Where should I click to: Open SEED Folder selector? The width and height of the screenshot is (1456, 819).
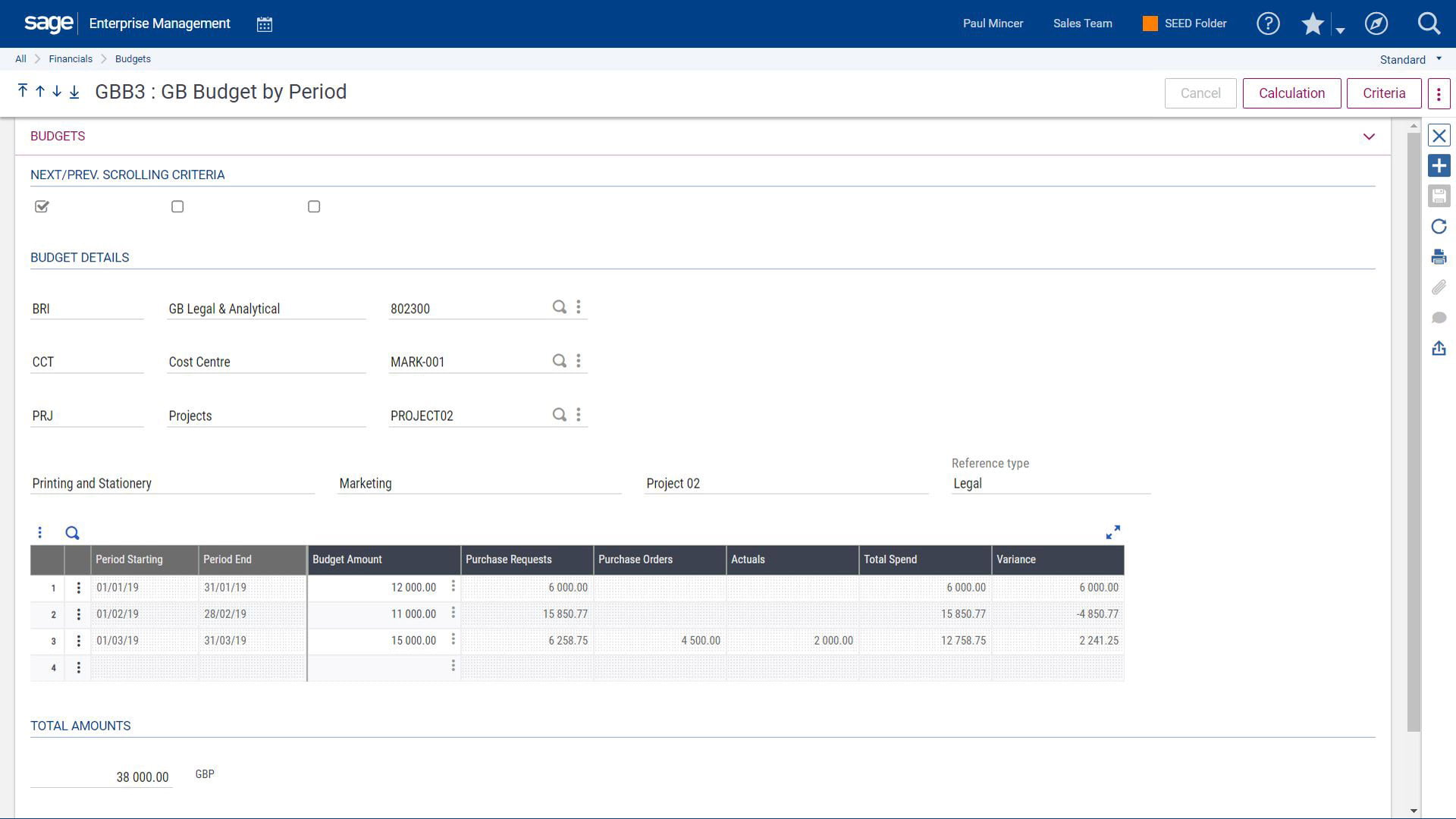(x=1185, y=24)
